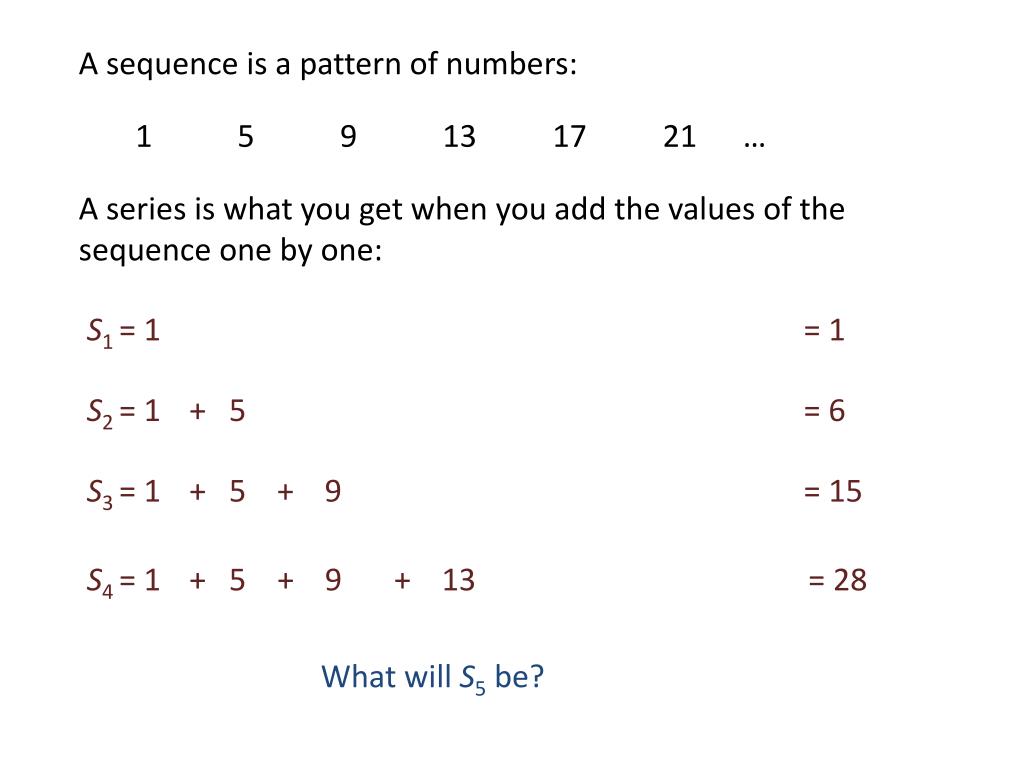Click the result = 6 for S2
Viewport: 1024px width, 768px height.
pyautogui.click(x=824, y=411)
